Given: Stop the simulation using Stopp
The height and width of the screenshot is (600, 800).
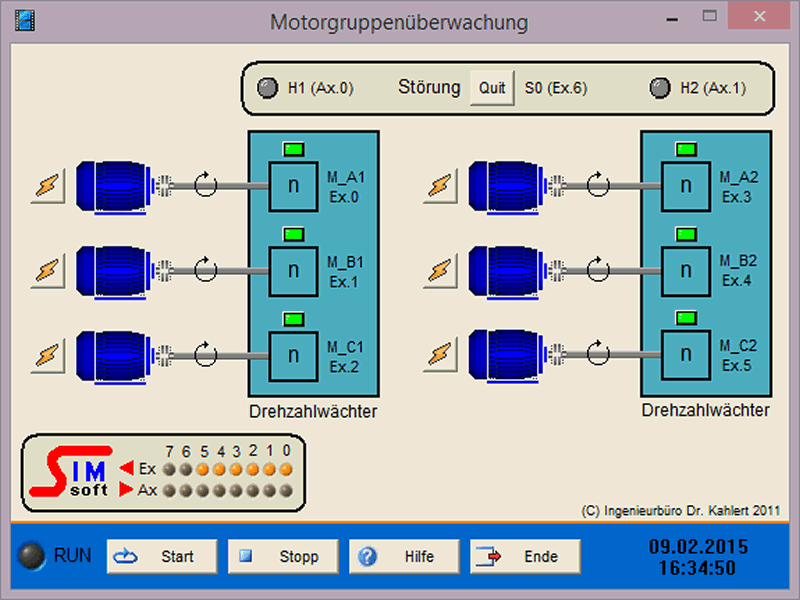Looking at the screenshot, I should click(283, 557).
